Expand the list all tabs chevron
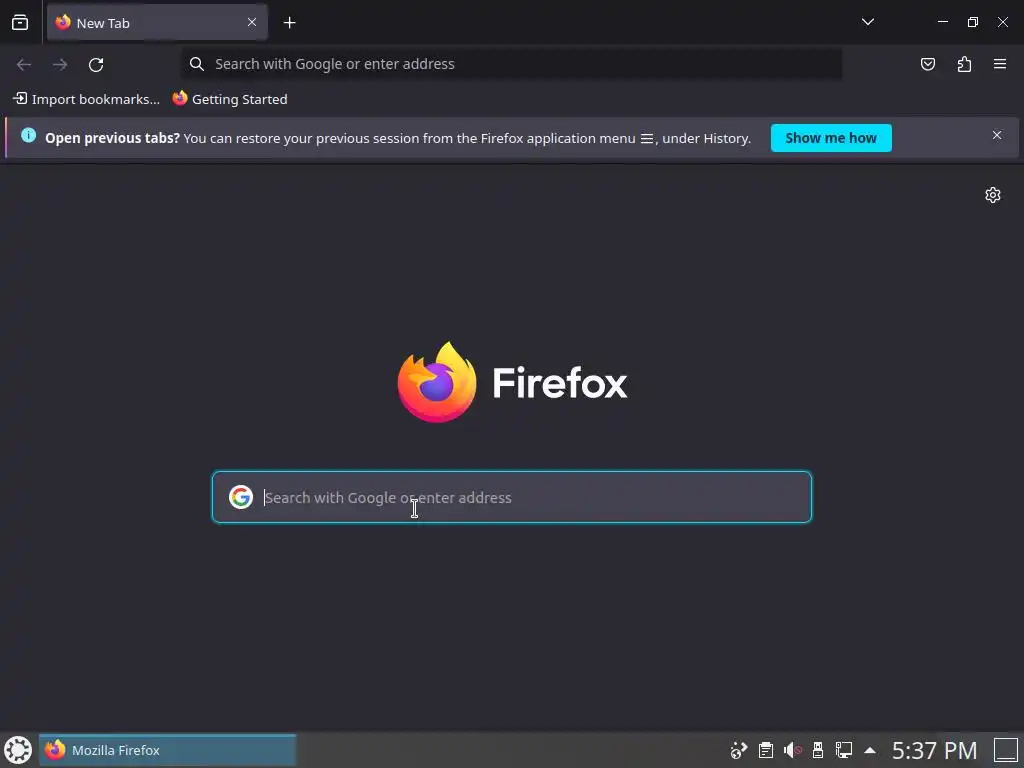Screen dimensions: 1024x768 867,22
